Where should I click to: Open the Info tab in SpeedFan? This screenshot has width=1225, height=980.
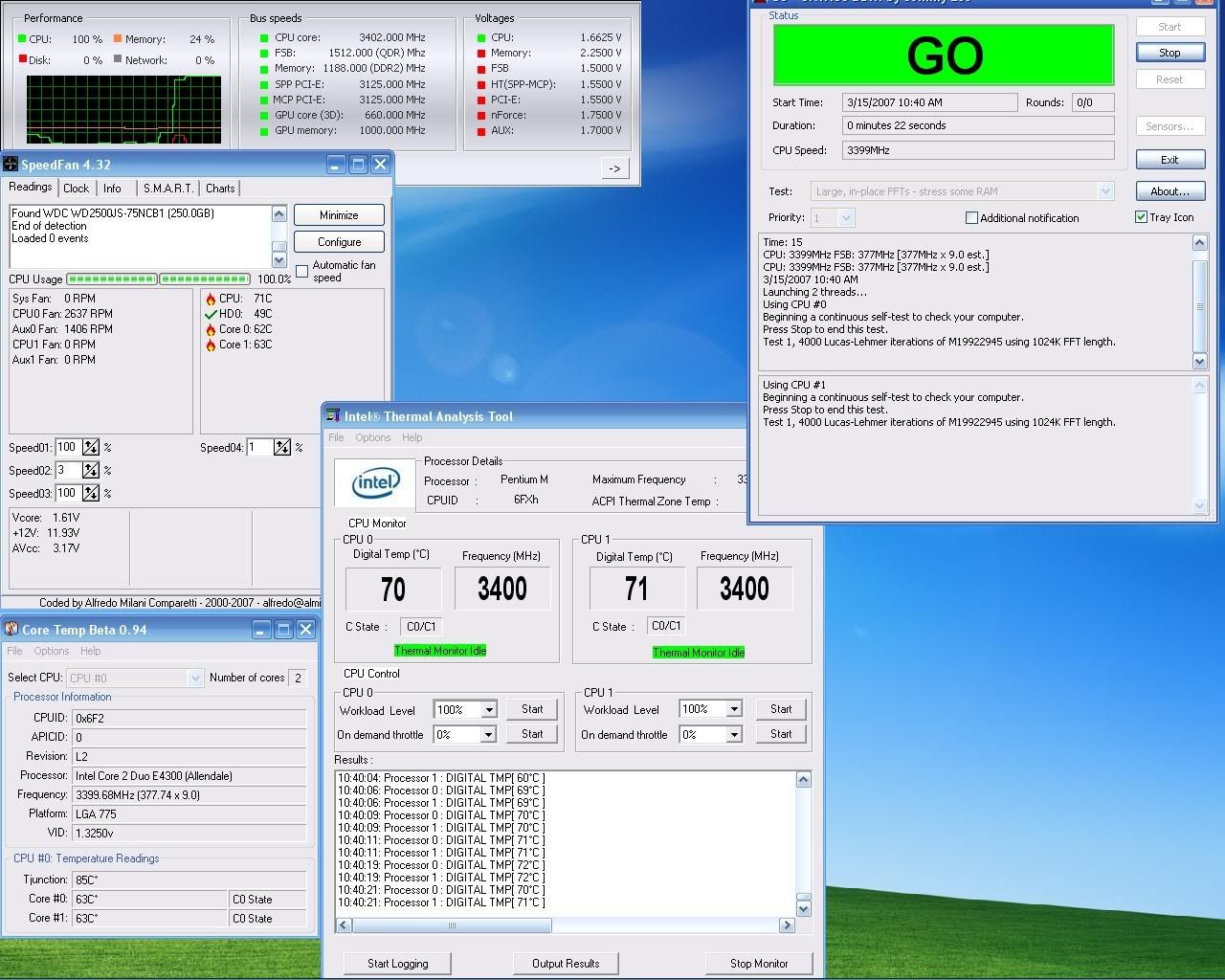[112, 189]
